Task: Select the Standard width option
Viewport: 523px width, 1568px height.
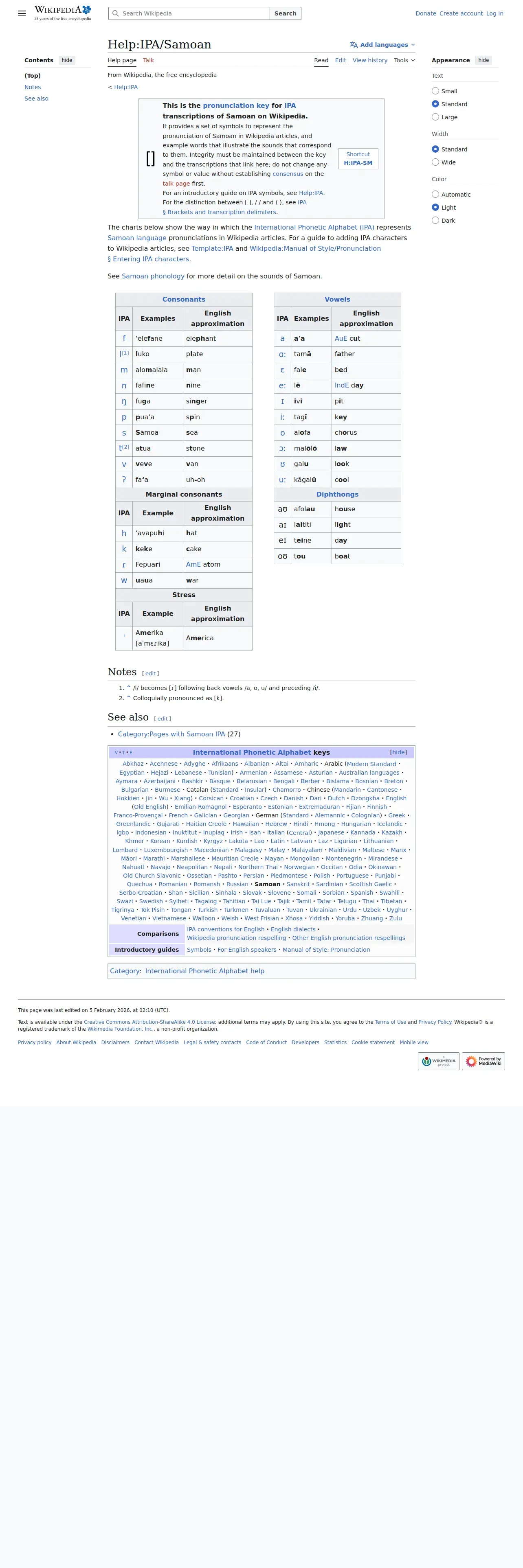Action: click(x=435, y=149)
